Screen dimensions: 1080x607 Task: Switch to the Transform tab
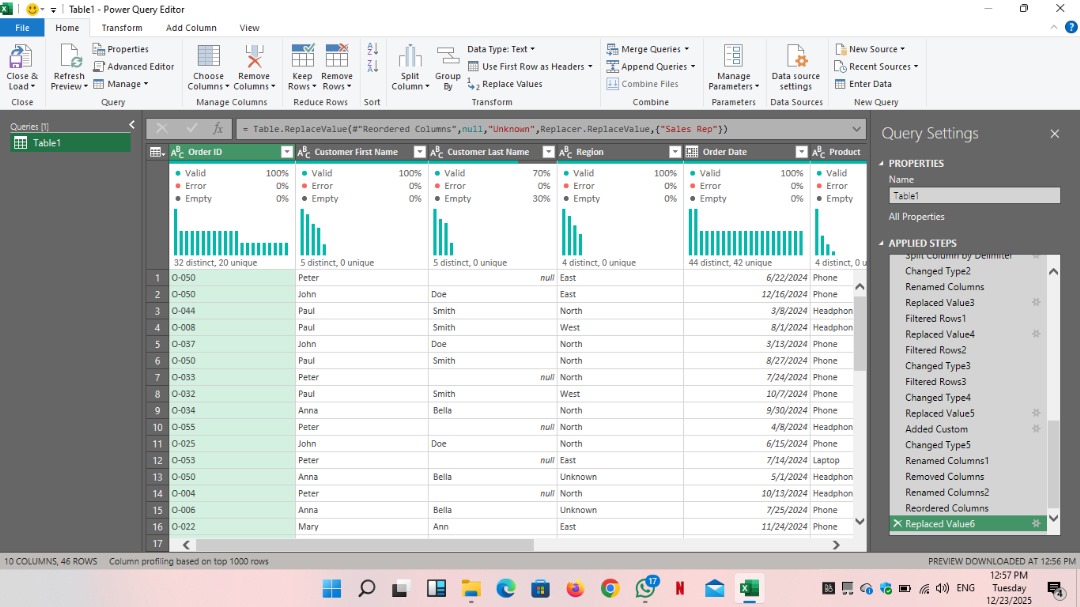click(122, 28)
